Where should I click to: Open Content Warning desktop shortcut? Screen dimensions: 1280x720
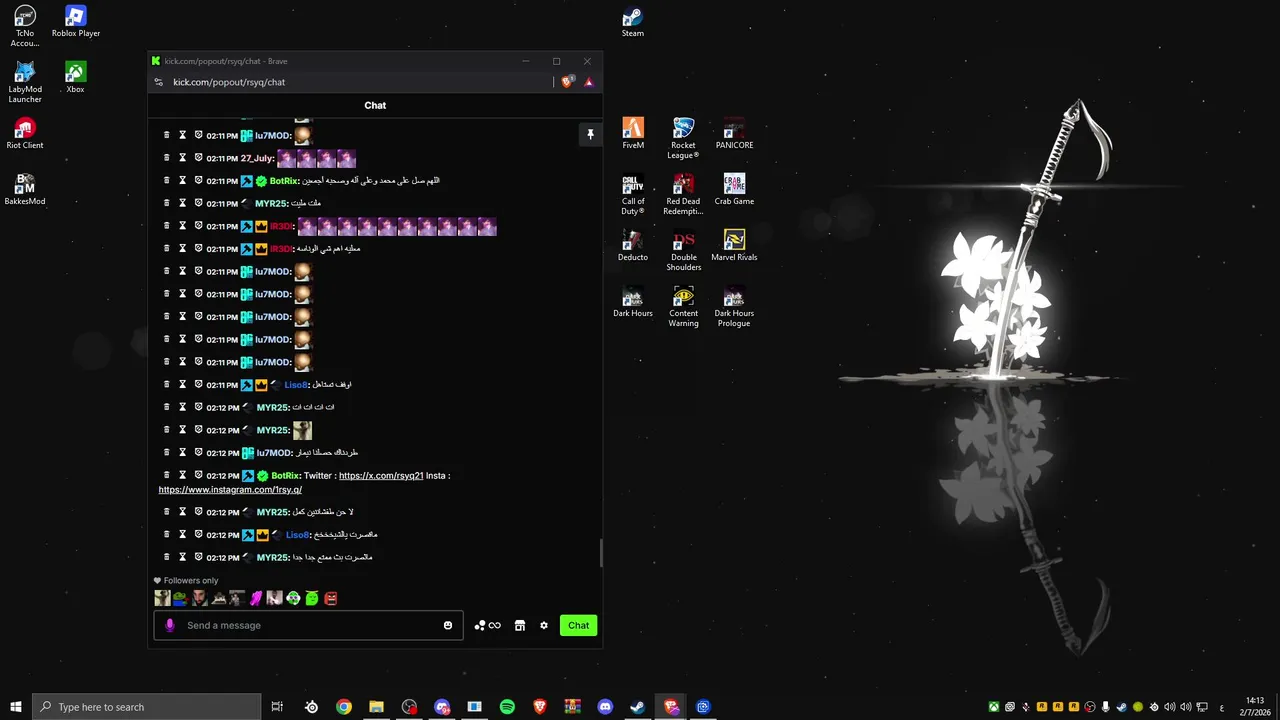point(684,306)
